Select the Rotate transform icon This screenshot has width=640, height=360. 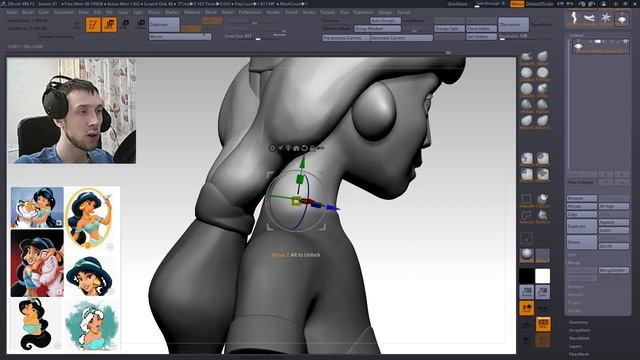[141, 24]
